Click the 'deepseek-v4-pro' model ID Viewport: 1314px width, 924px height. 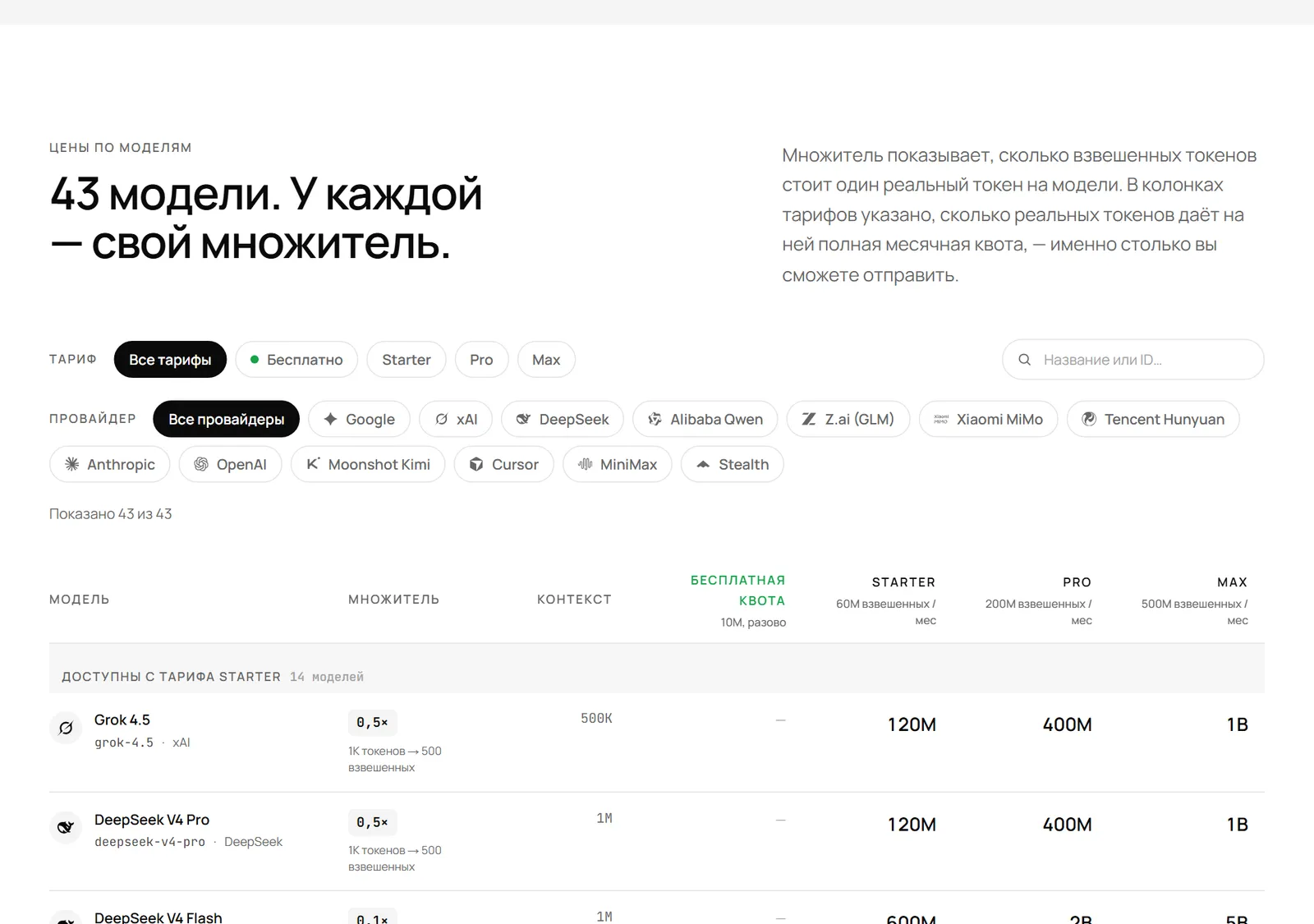pos(149,842)
